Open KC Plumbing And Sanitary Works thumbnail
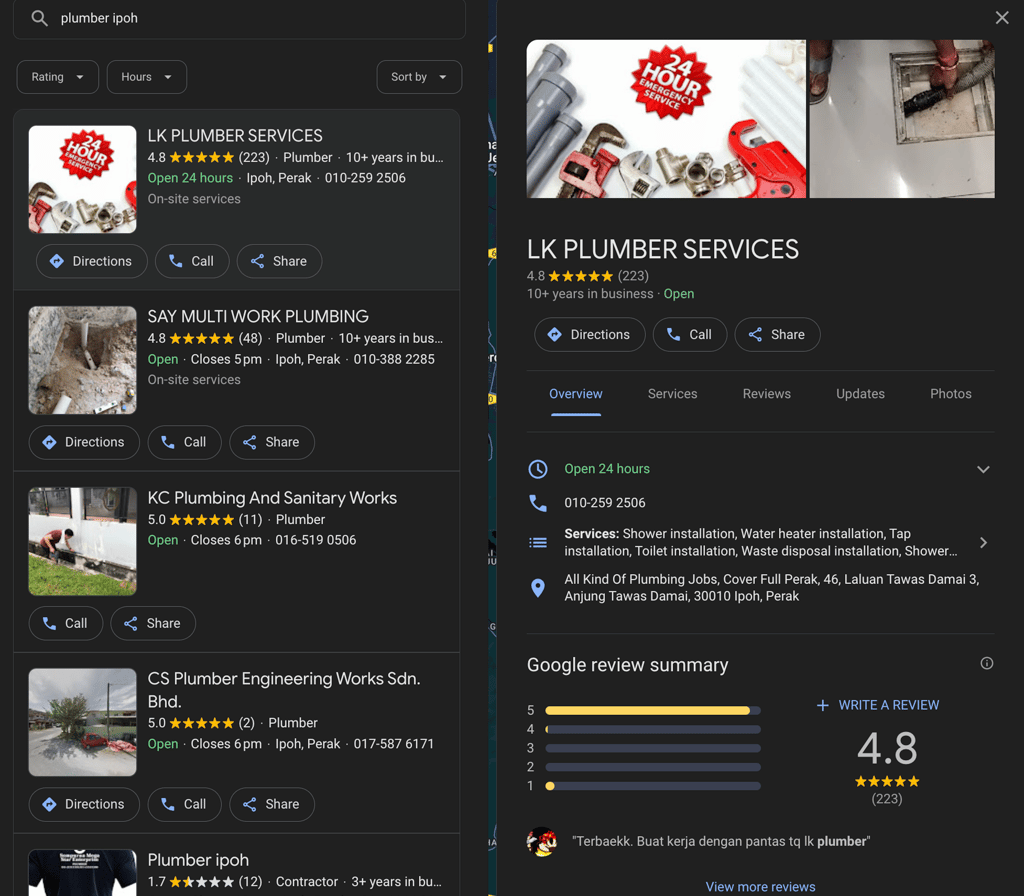1024x896 pixels. pyautogui.click(x=82, y=541)
